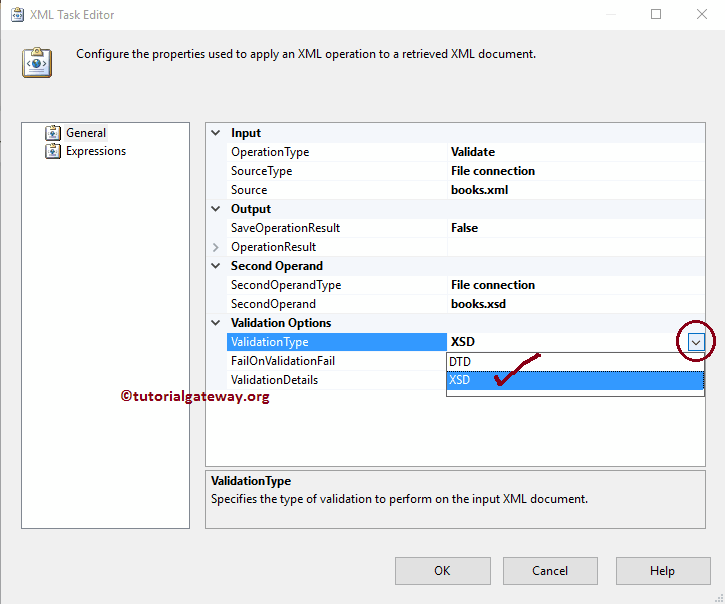The height and width of the screenshot is (604, 725).
Task: Select the SaveOperationResult property label
Action: click(x=285, y=228)
